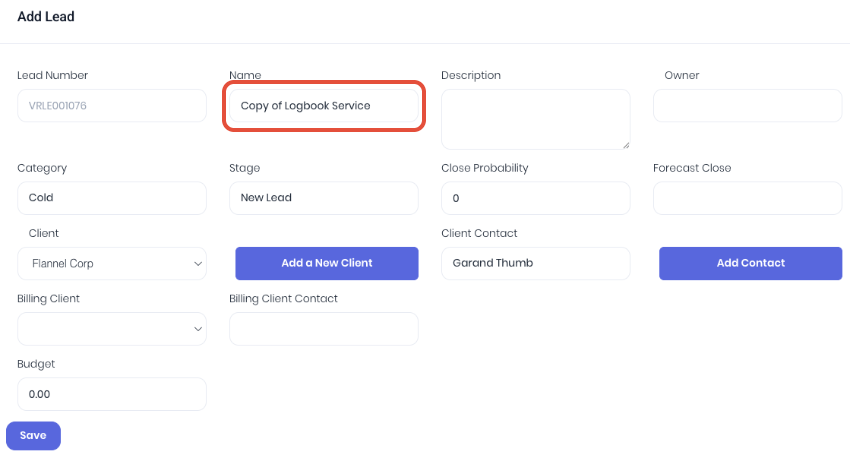This screenshot has height=461, width=850.
Task: Click the Add Lead heading
Action: point(46,17)
